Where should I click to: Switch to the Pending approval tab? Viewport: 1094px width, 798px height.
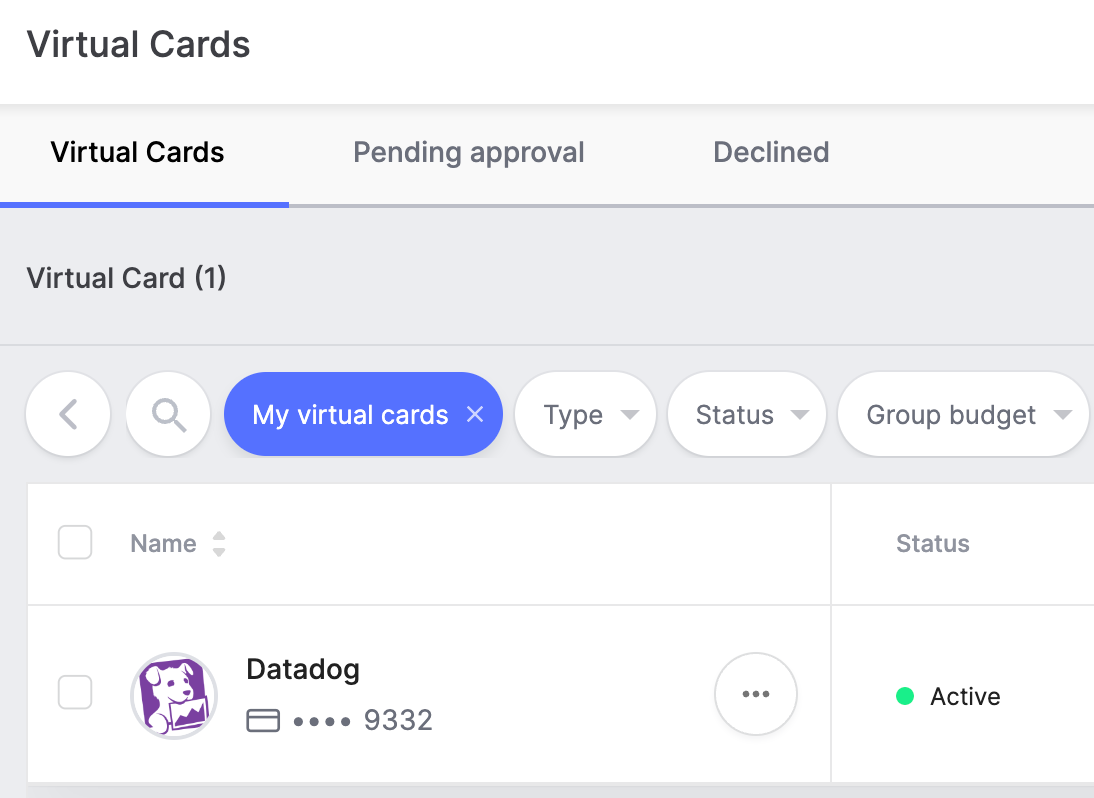click(468, 153)
